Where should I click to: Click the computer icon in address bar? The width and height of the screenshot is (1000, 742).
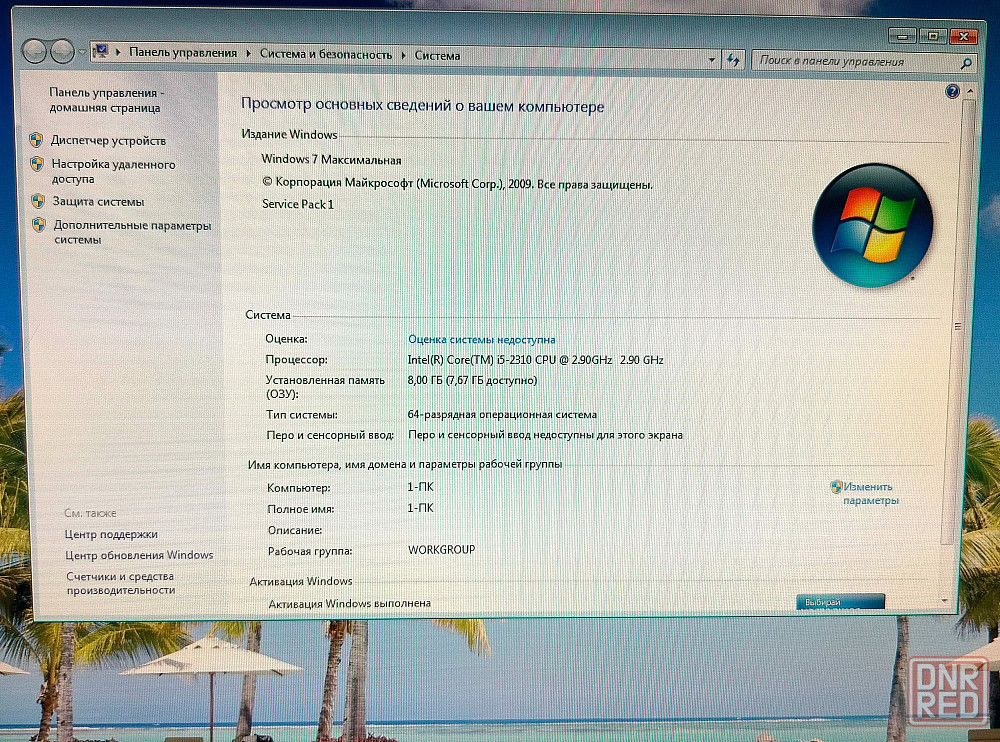click(100, 52)
